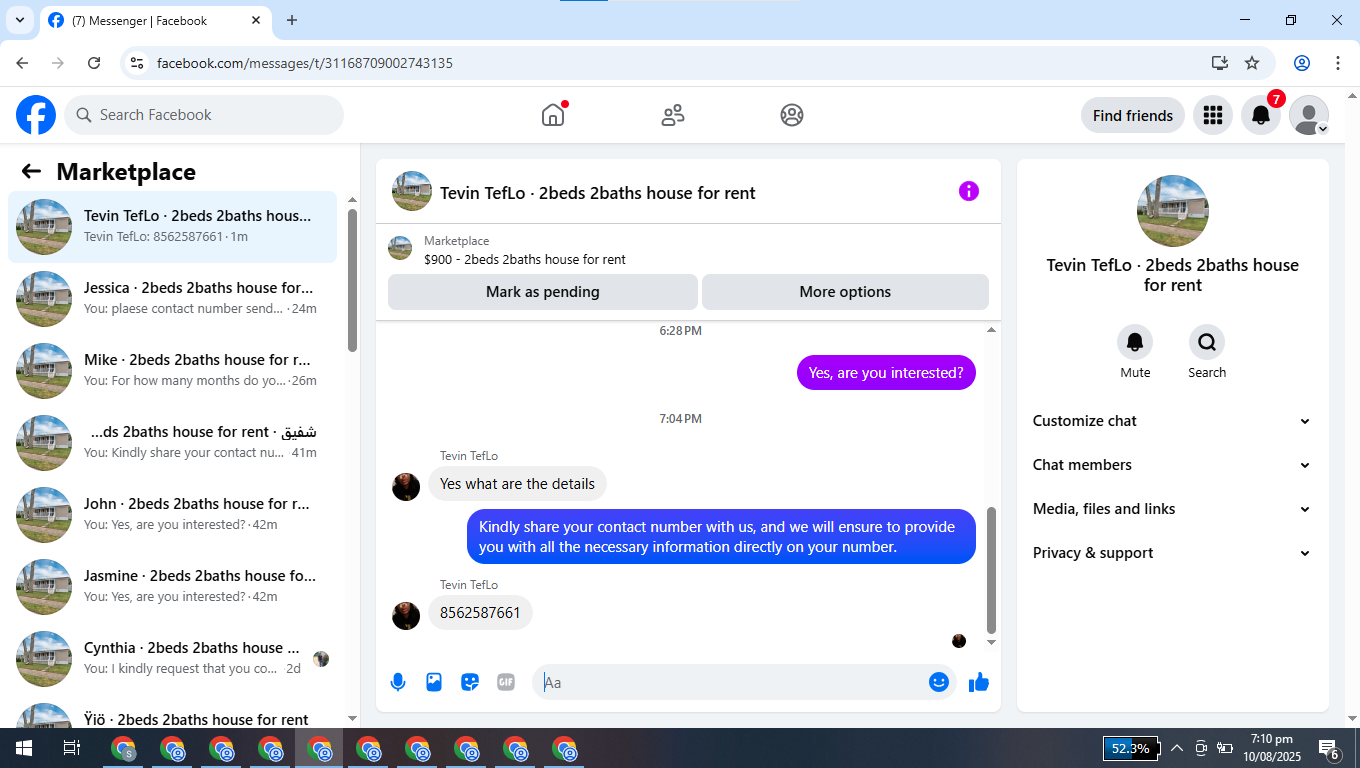Send a thumbs-up like
The width and height of the screenshot is (1360, 768).
(x=979, y=682)
